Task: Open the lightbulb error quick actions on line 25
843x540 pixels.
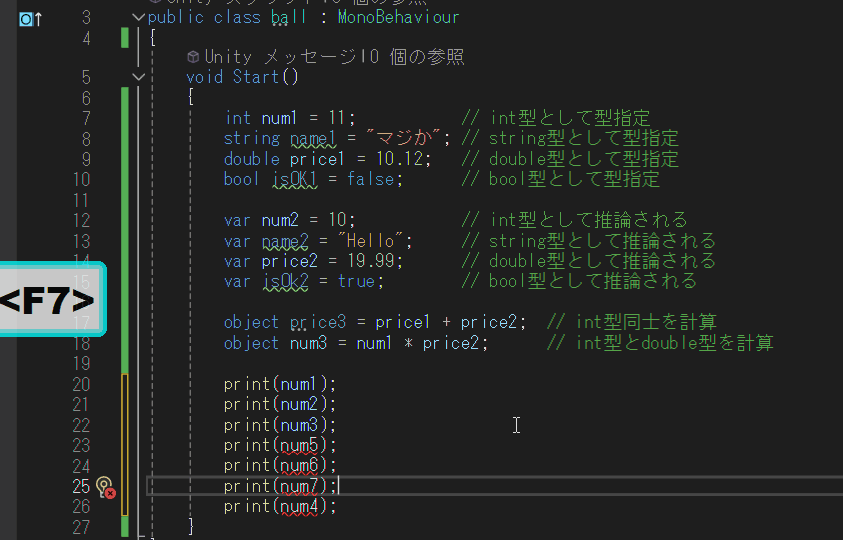Action: pyautogui.click(x=105, y=487)
